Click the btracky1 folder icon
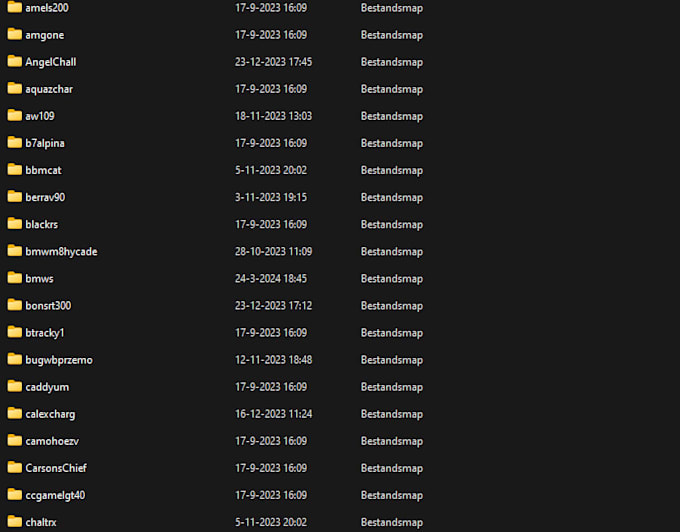Screen dimensions: 680x532 coord(14,332)
